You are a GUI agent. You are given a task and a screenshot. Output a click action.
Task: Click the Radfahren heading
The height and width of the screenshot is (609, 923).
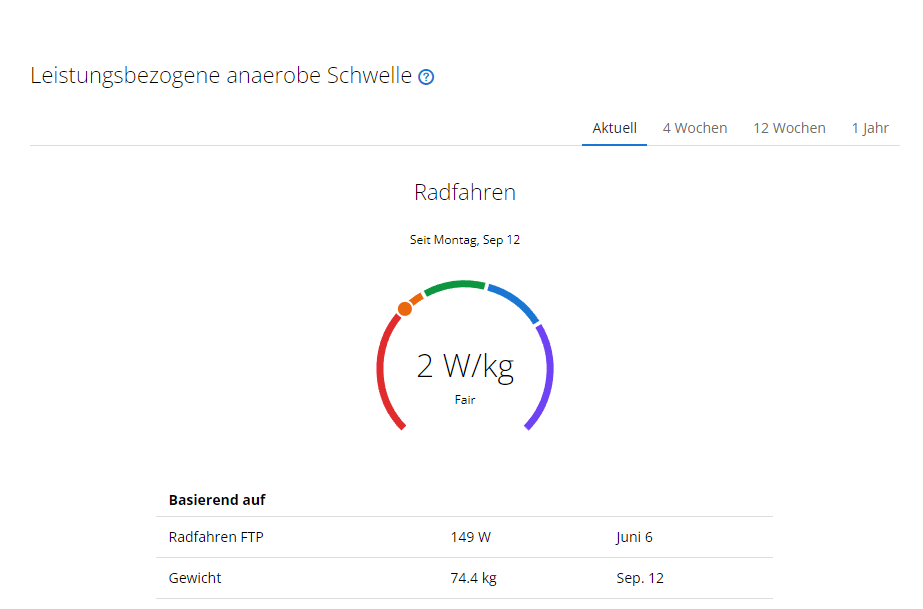465,192
